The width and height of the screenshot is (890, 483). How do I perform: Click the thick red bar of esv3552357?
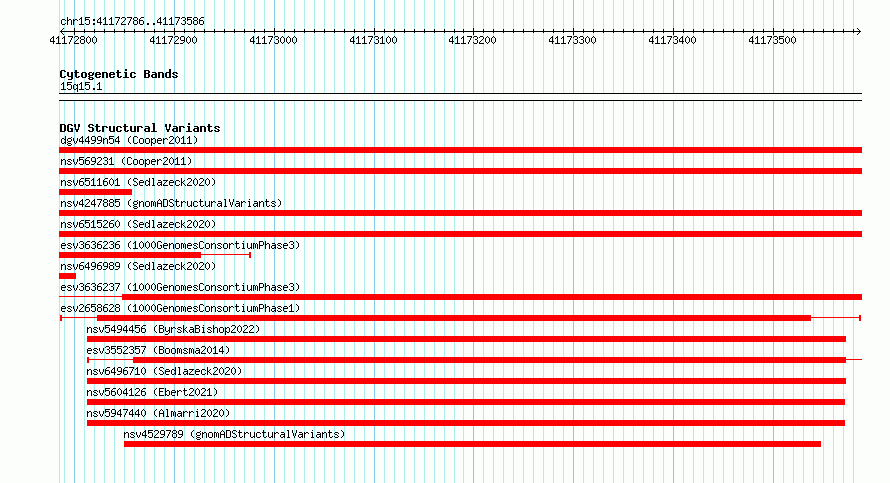coord(489,360)
